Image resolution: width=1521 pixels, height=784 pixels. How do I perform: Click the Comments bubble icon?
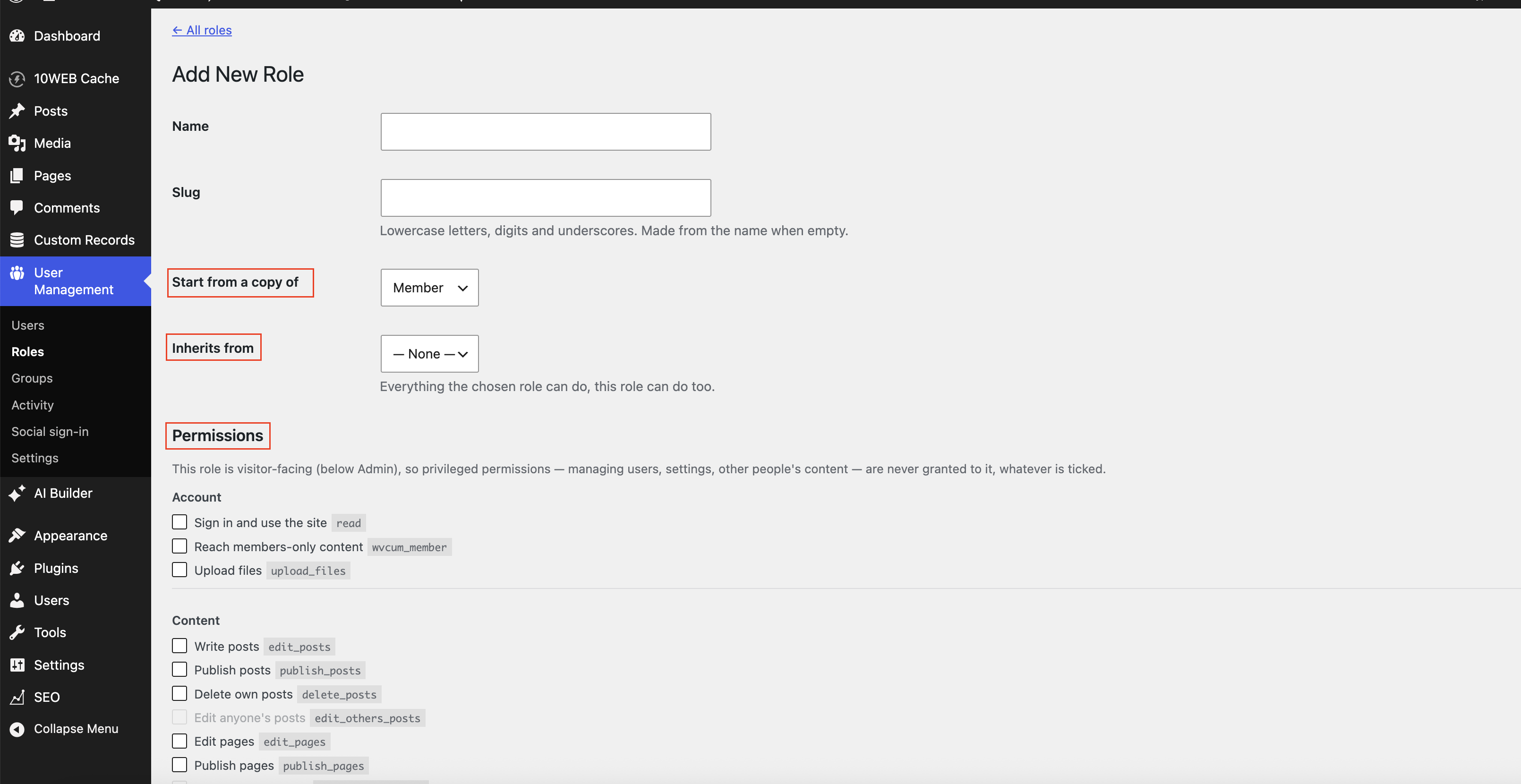[x=17, y=208]
